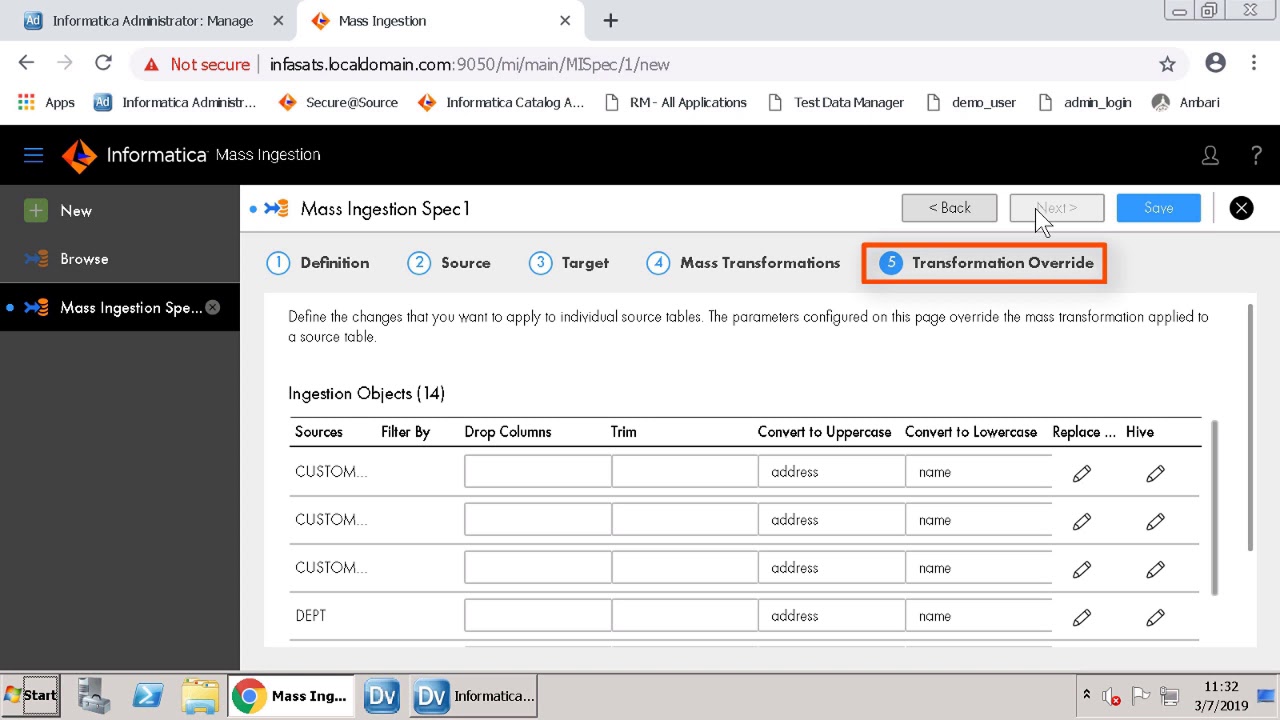Close the spec editor with X icon
Screen dimensions: 1280x720
pyautogui.click(x=1241, y=208)
